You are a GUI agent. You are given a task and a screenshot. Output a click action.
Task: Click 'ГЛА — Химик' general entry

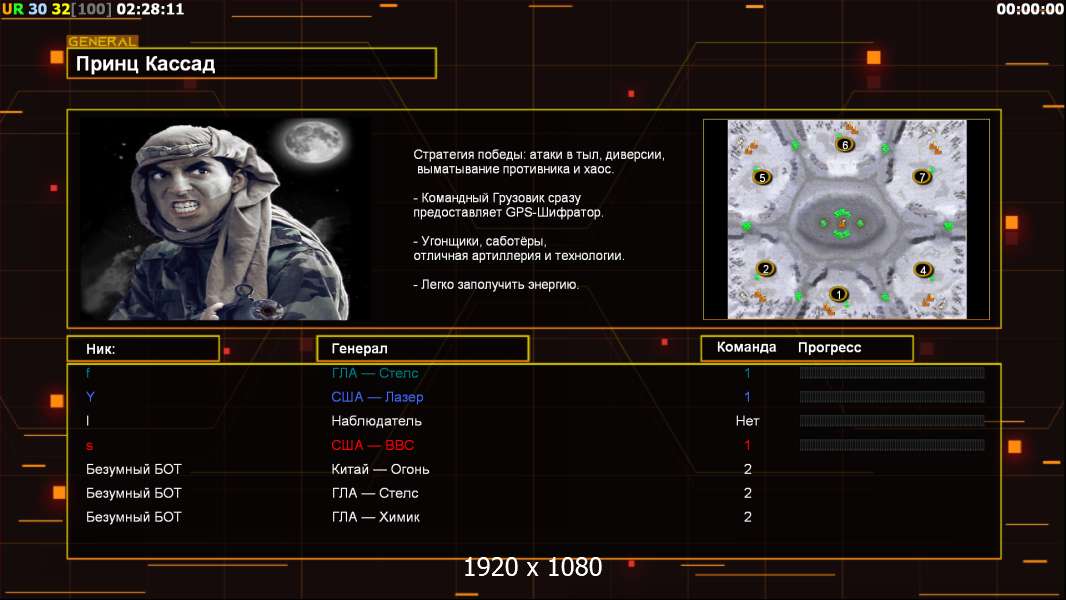click(375, 516)
